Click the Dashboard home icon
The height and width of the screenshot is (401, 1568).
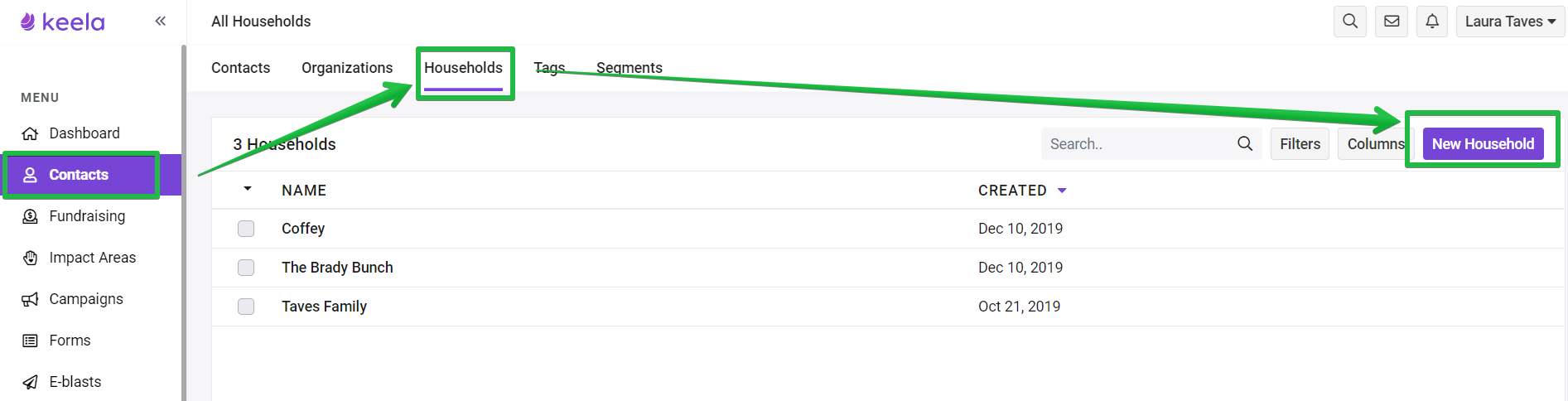(x=30, y=133)
